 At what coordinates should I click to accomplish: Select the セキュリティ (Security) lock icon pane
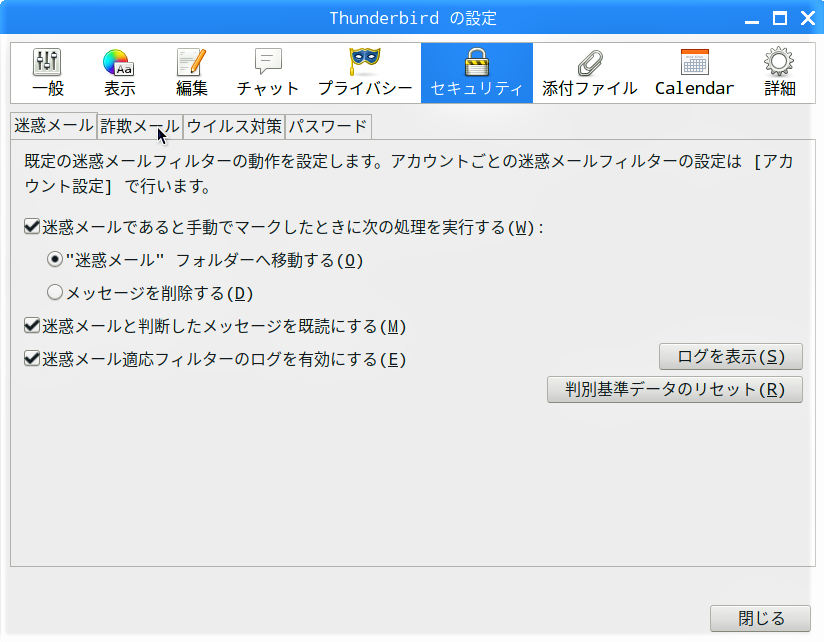[x=477, y=73]
